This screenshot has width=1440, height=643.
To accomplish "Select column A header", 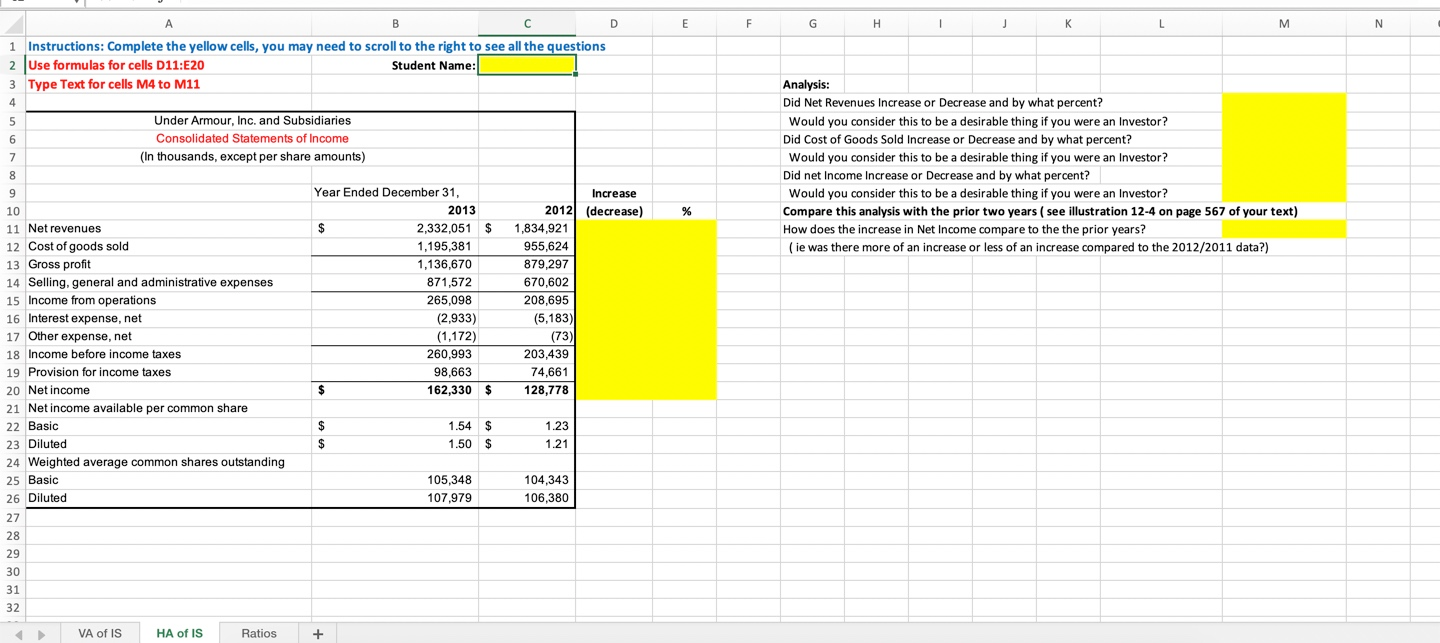I will pyautogui.click(x=168, y=23).
